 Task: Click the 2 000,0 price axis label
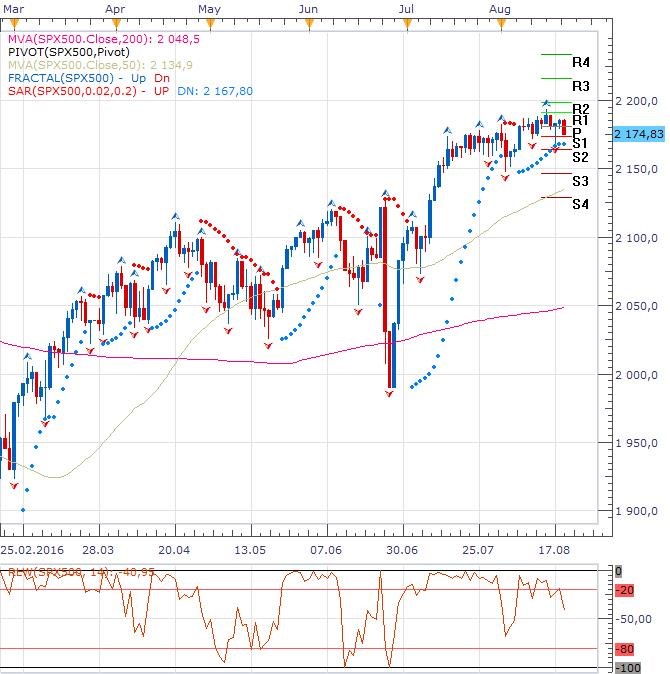click(x=636, y=375)
